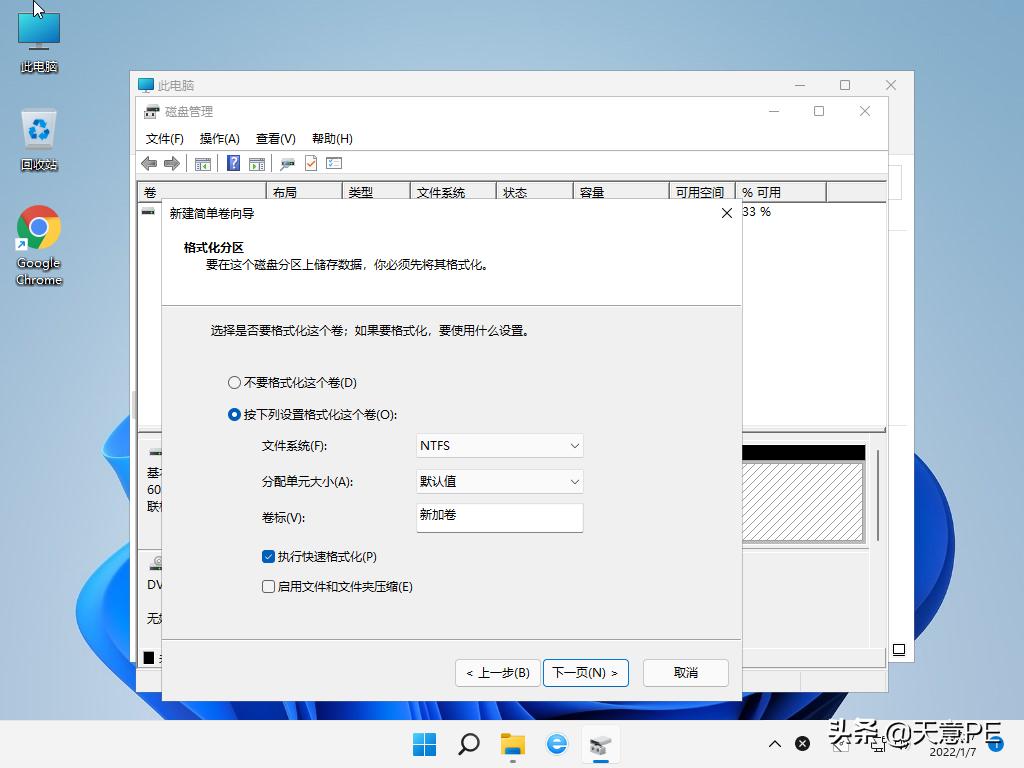Open the 操作 menu in Disk Management
The width and height of the screenshot is (1024, 768).
point(219,138)
